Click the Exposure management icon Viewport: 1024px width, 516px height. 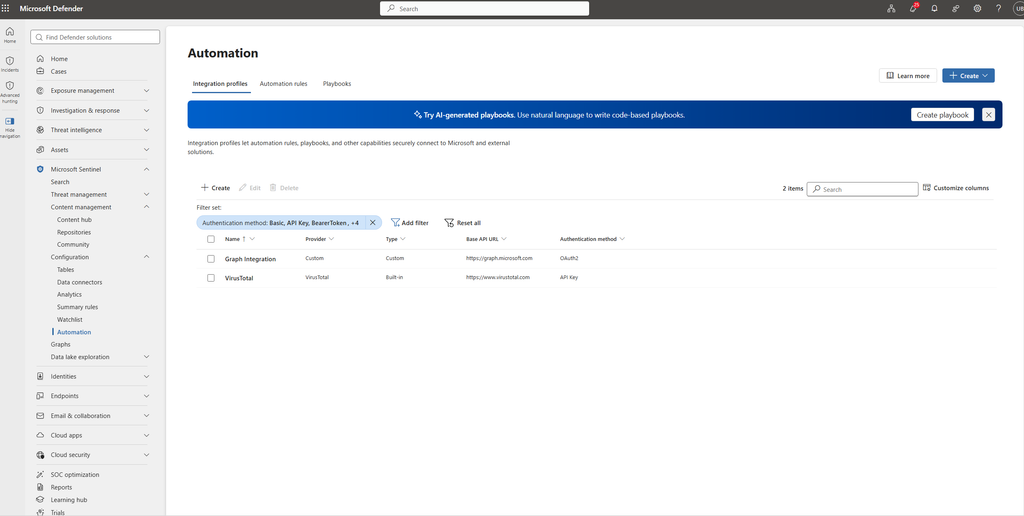click(40, 91)
